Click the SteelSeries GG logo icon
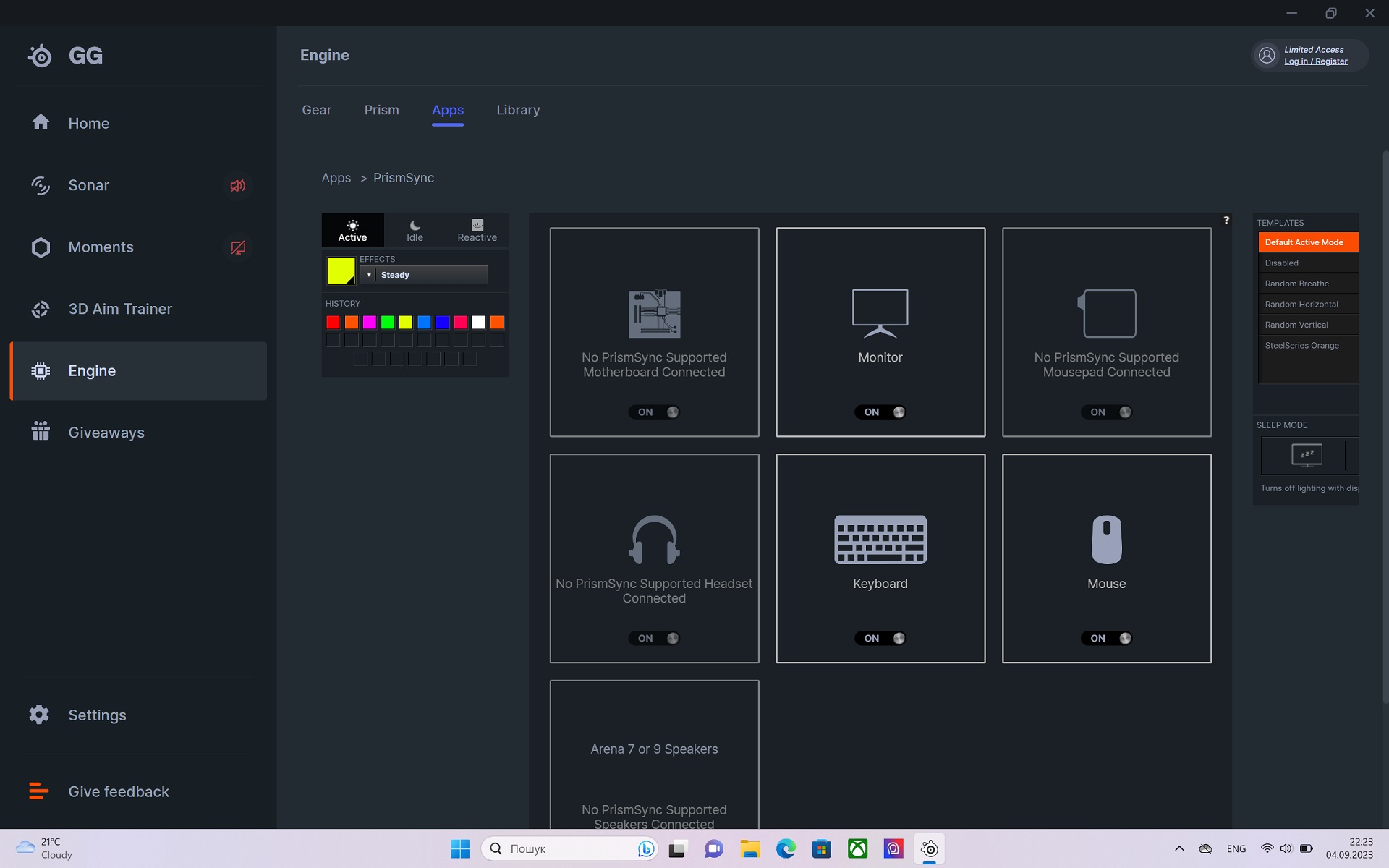This screenshot has width=1389, height=868. [x=41, y=56]
